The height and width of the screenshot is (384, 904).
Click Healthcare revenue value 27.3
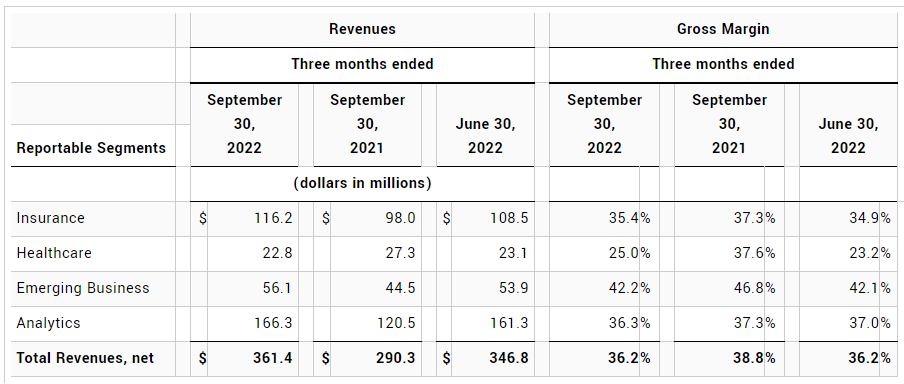click(x=401, y=253)
